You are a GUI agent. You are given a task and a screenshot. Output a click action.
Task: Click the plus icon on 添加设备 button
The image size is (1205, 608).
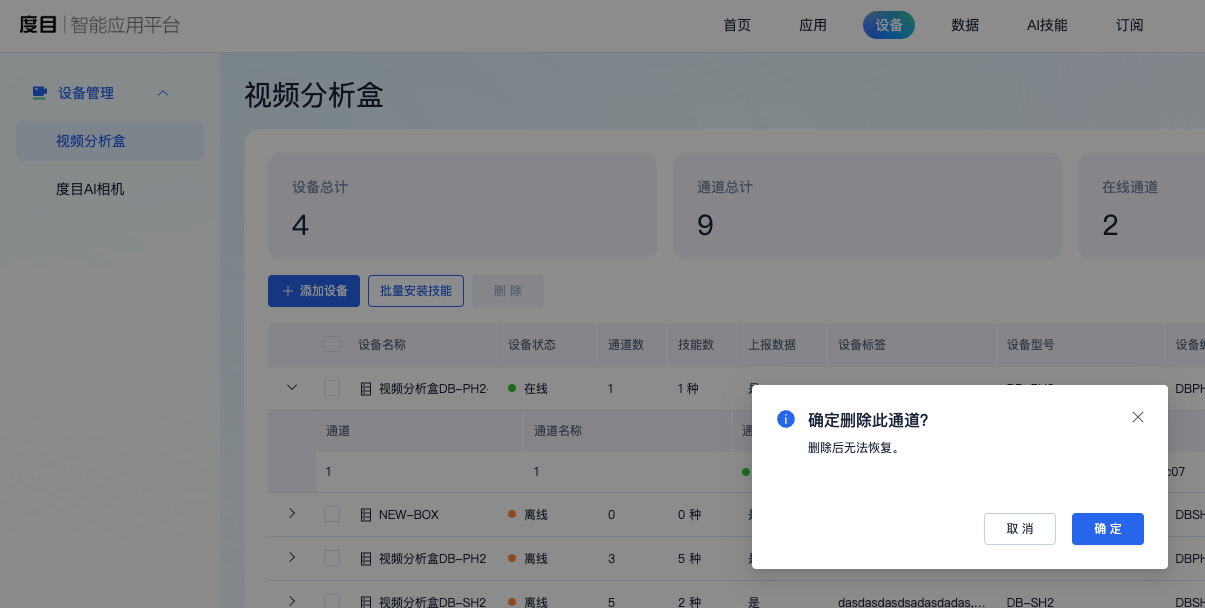tap(286, 290)
